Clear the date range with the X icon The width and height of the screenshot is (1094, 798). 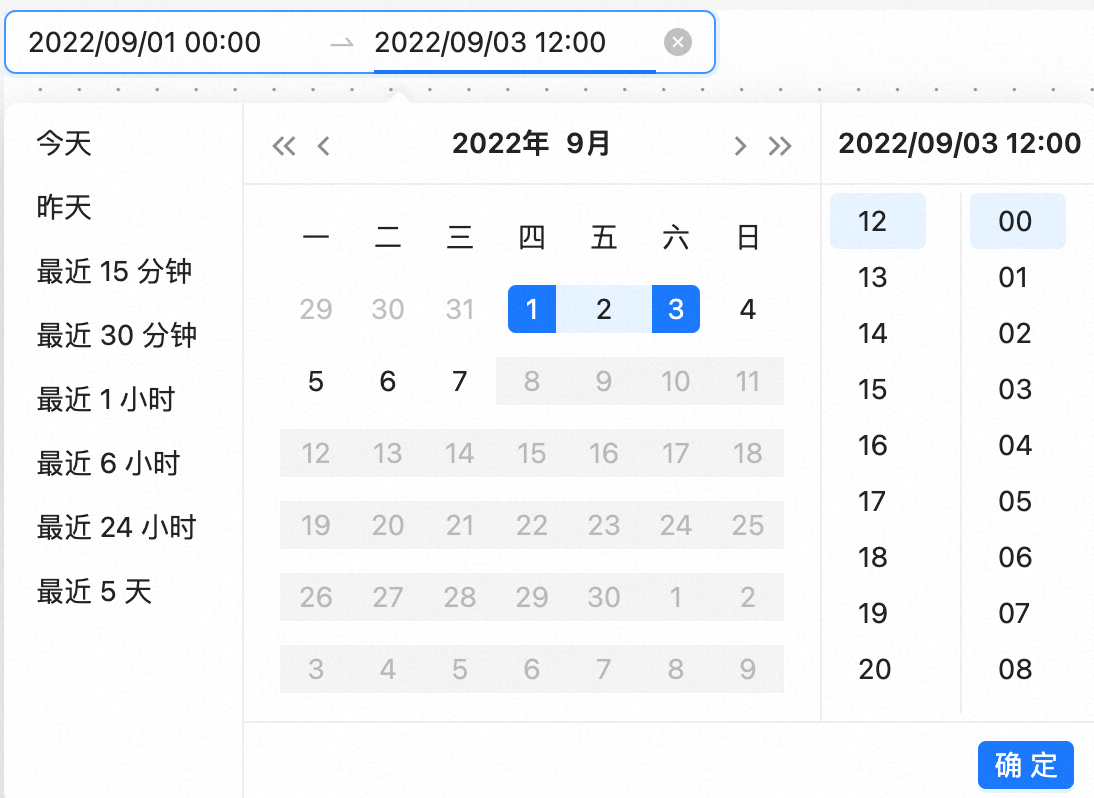677,42
